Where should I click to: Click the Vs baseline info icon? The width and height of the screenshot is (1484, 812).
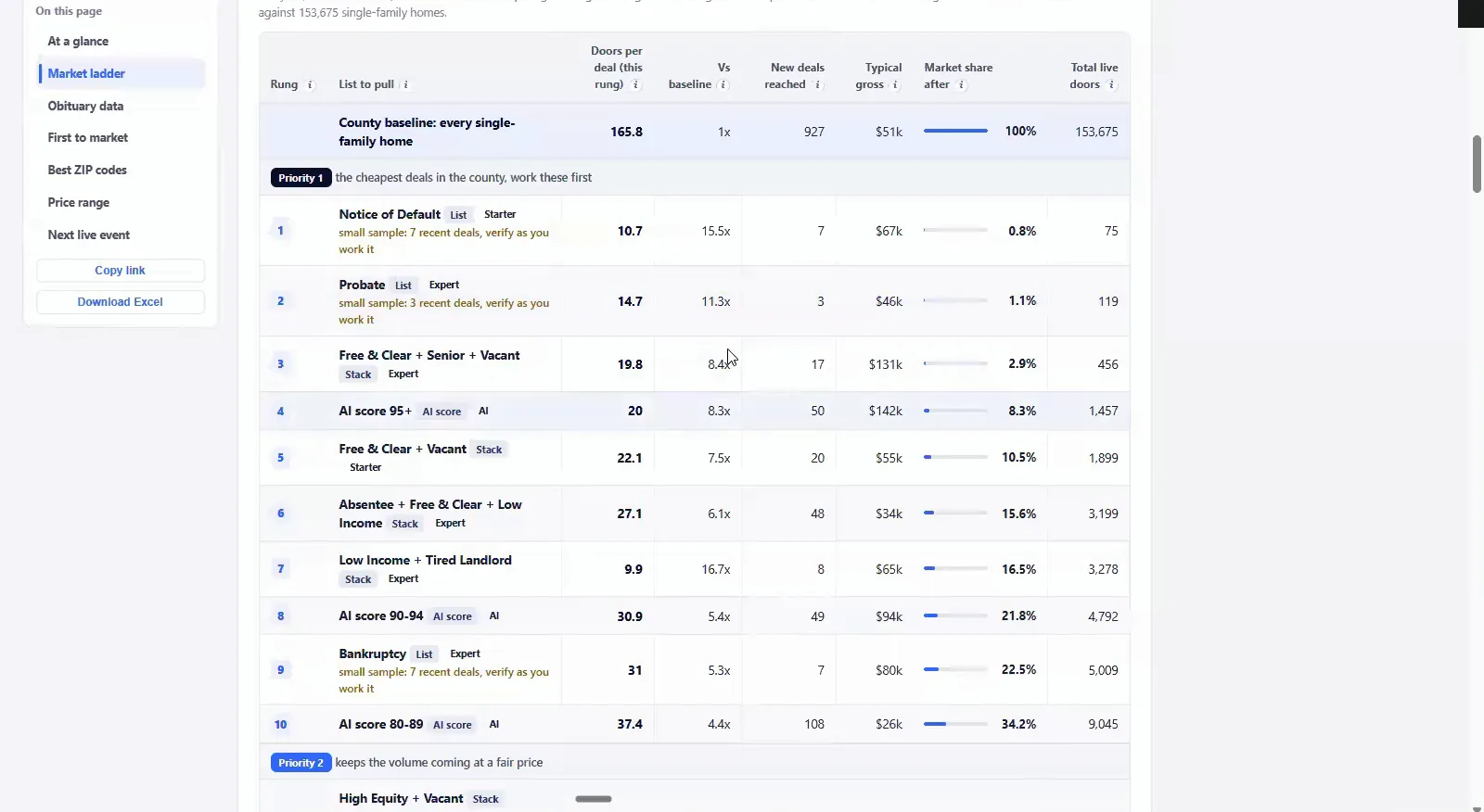click(x=723, y=85)
